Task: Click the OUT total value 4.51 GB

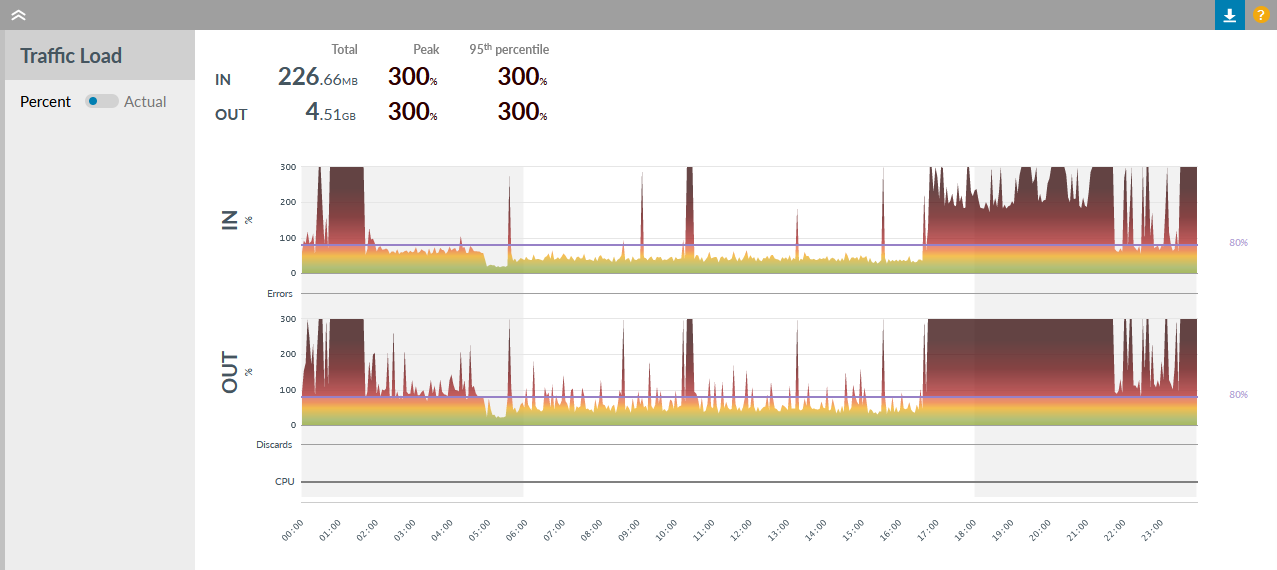Action: (x=331, y=113)
